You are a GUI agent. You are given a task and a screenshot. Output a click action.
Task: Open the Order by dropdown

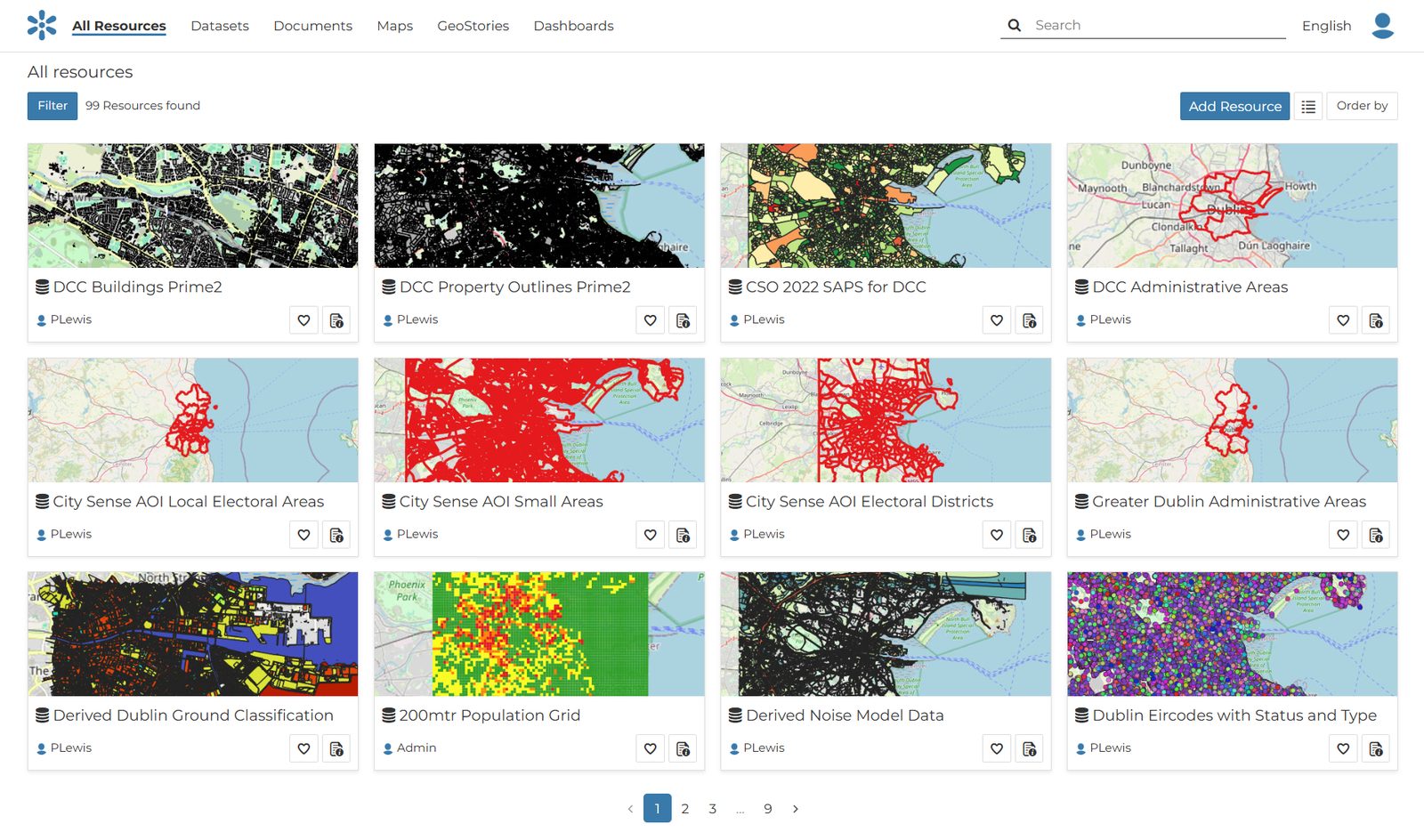coord(1362,106)
